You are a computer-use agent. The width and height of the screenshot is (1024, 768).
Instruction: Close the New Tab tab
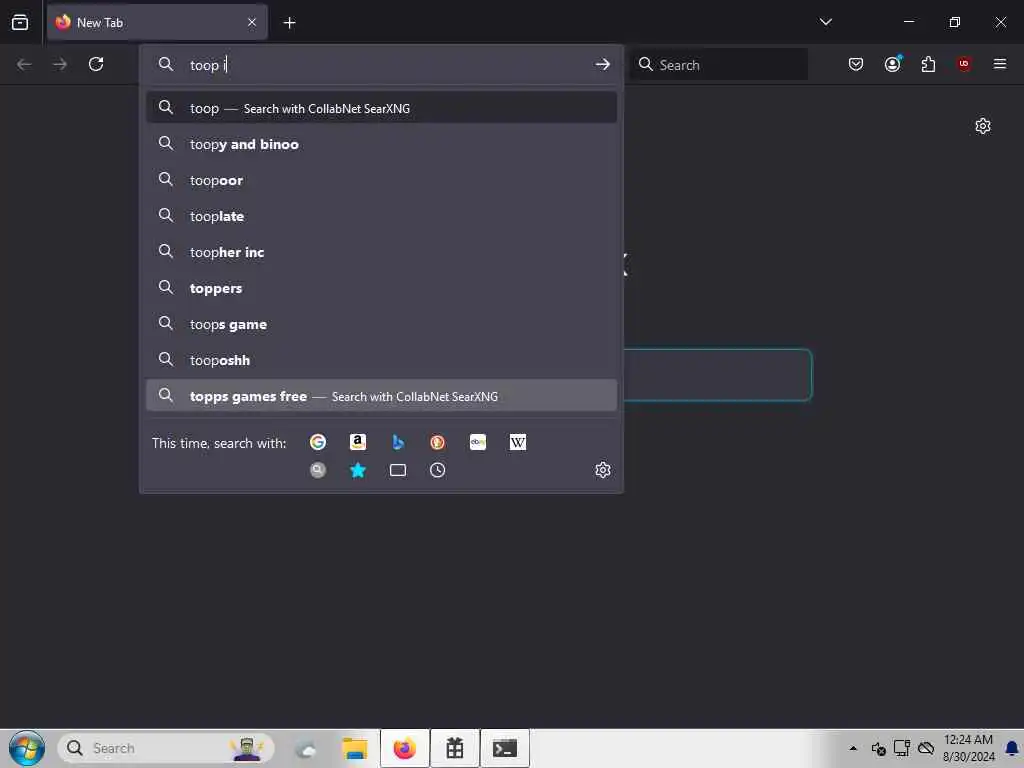(x=252, y=23)
